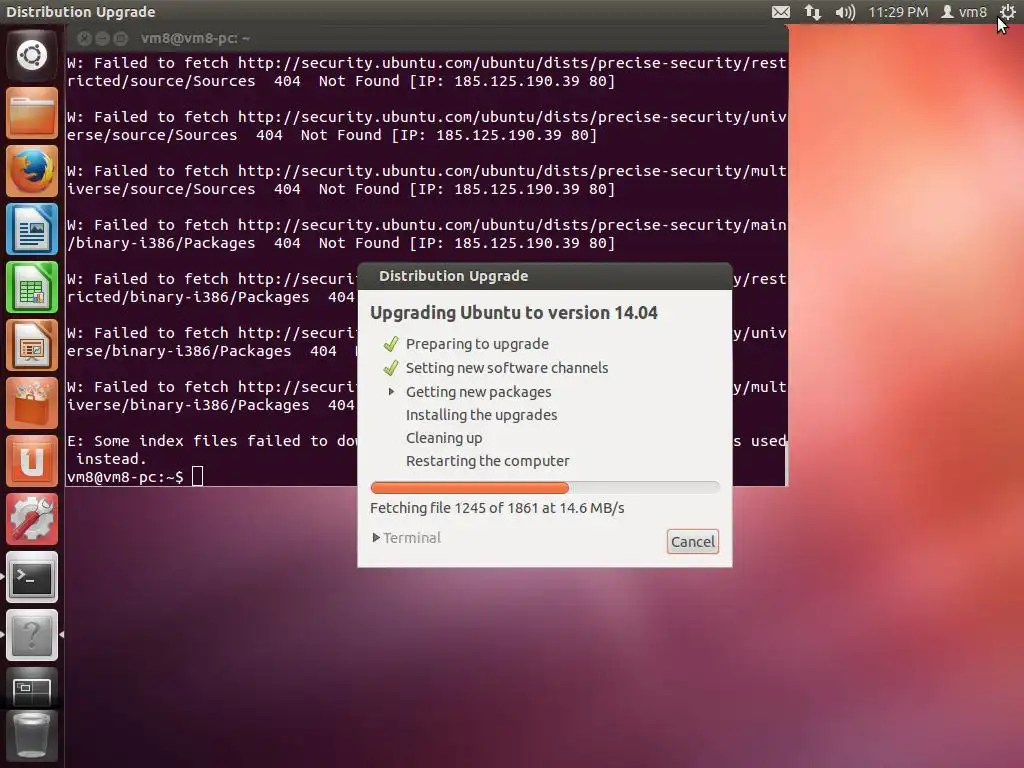Close the terminal window

(x=84, y=39)
